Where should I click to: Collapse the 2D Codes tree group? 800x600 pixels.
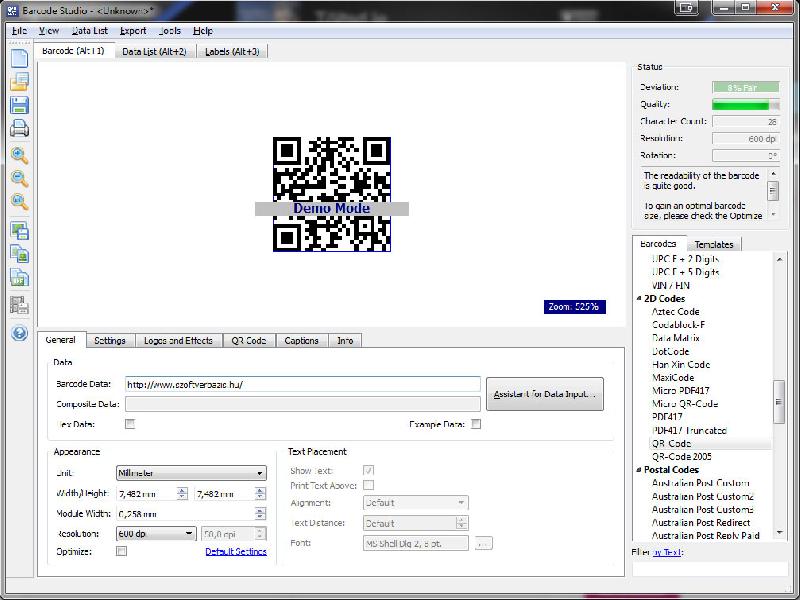click(639, 298)
